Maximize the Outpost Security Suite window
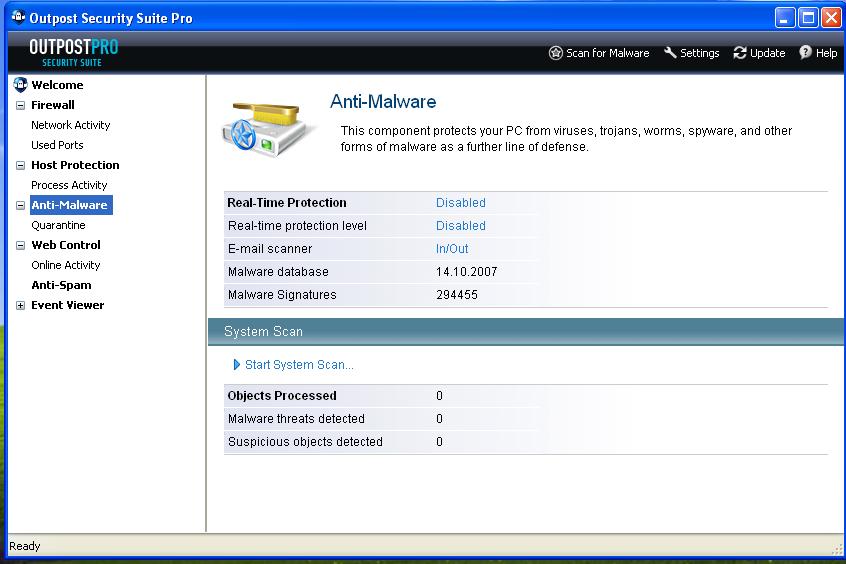846x564 pixels. click(808, 18)
